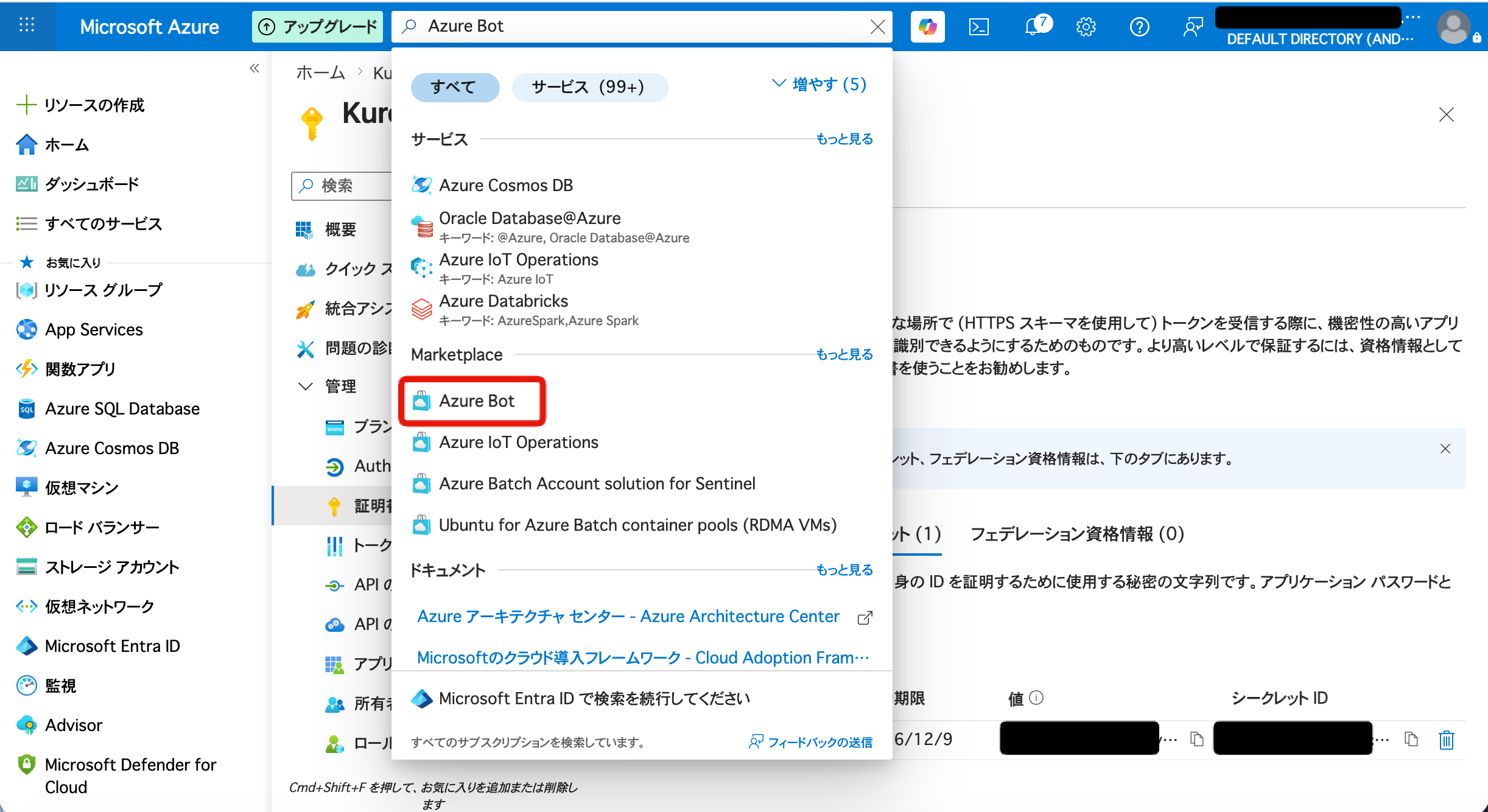Open ロード バランサー in favorites

[88, 527]
